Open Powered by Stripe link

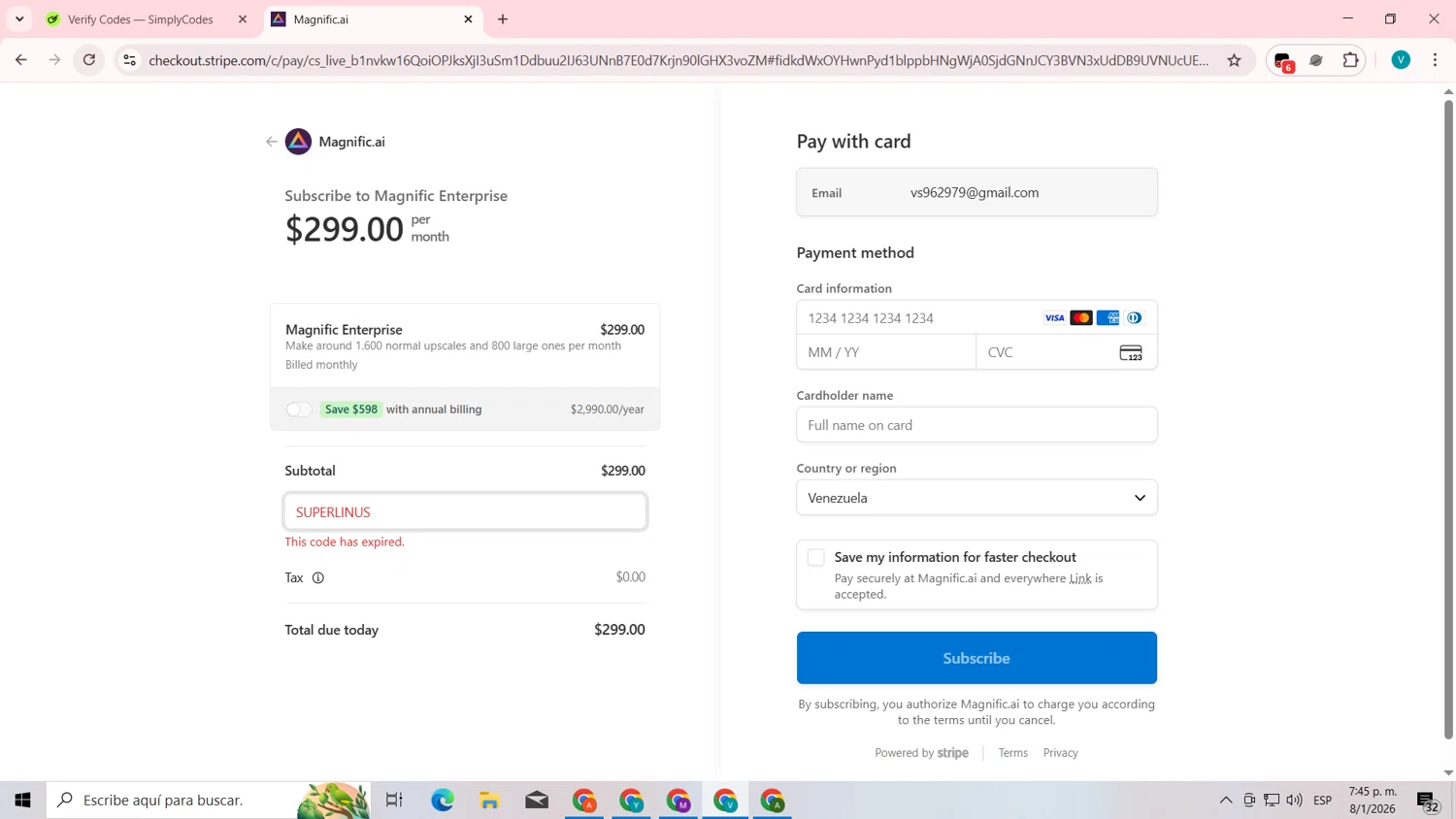pos(921,753)
